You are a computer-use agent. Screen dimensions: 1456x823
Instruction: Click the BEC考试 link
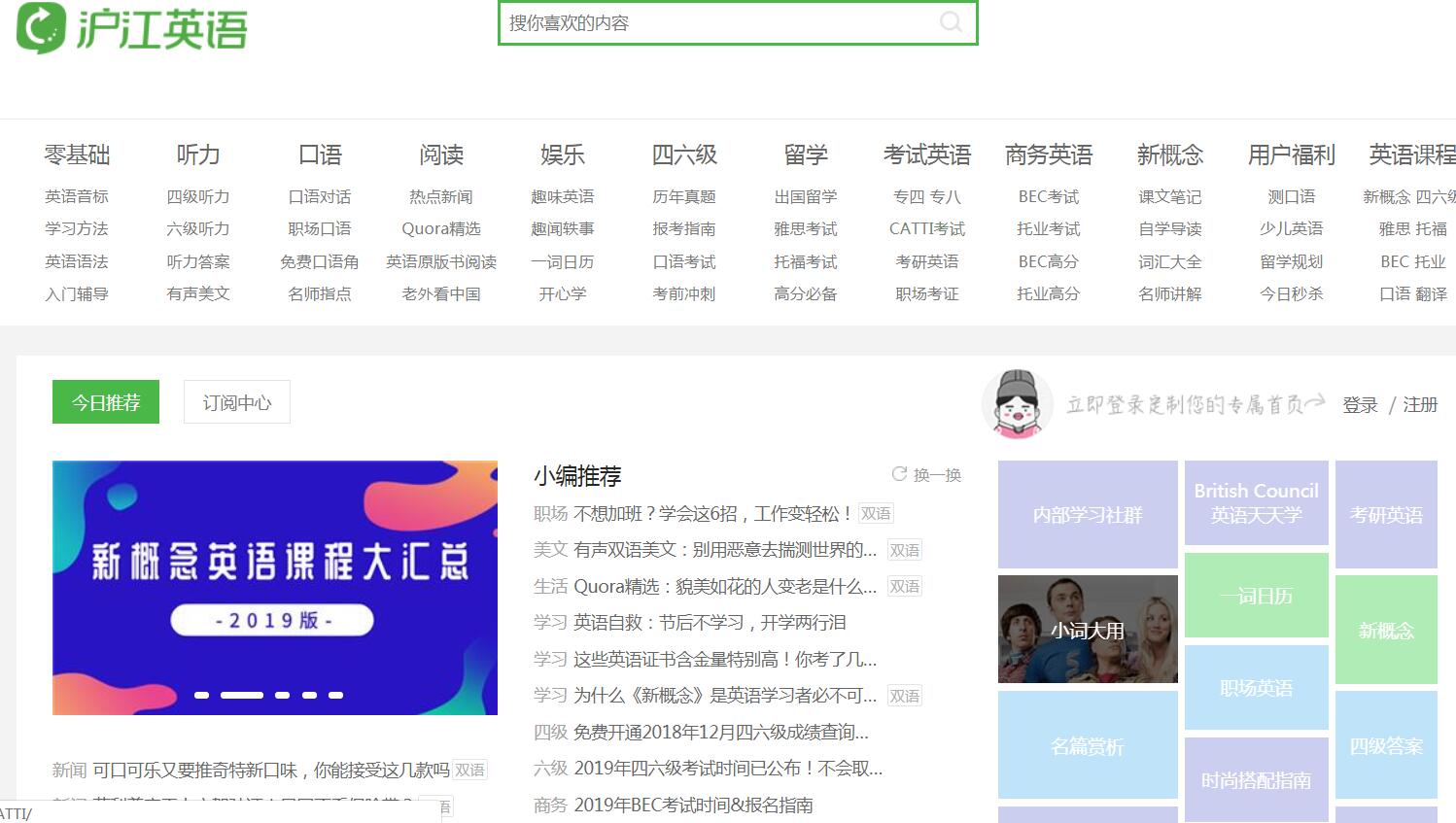(x=1048, y=196)
